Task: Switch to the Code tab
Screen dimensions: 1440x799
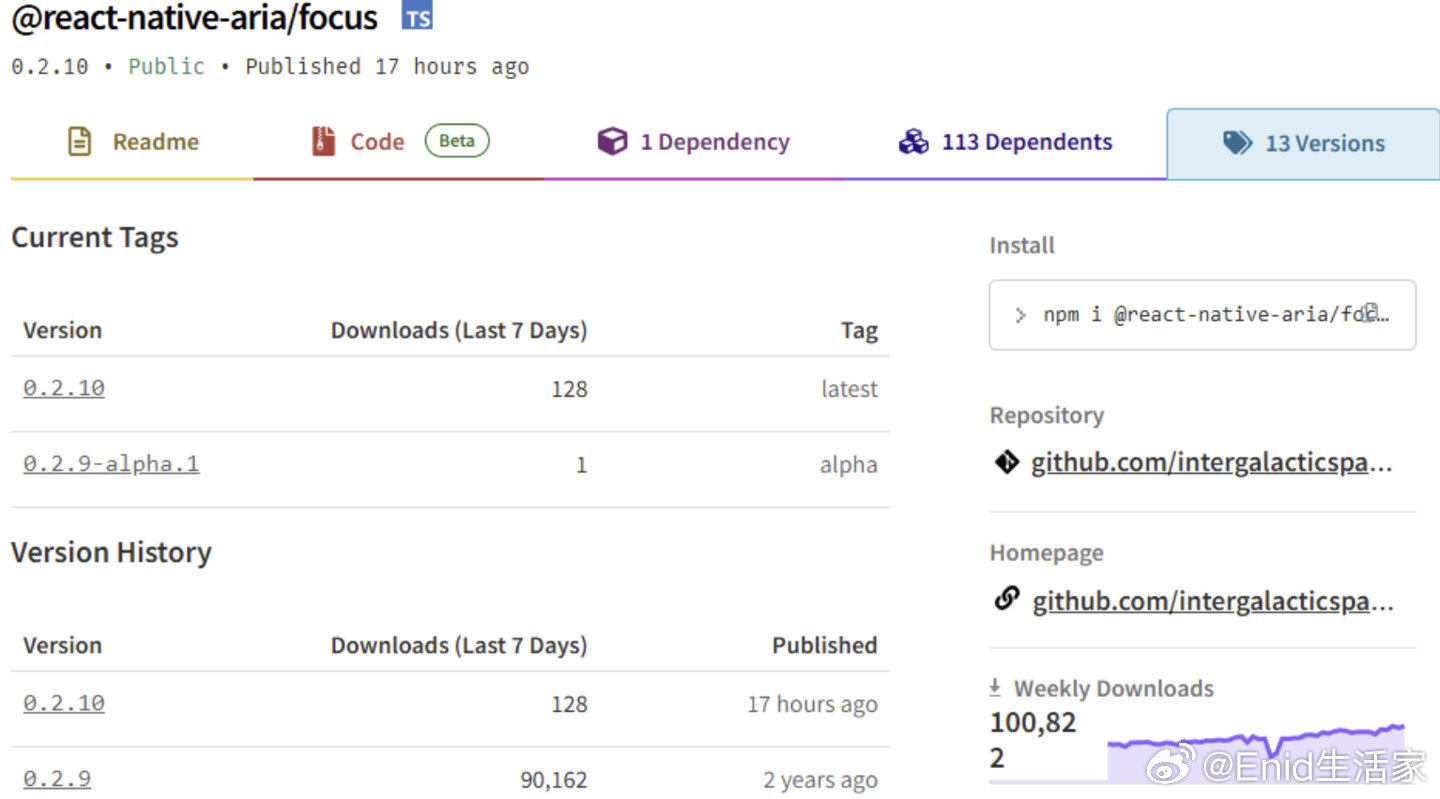Action: click(399, 142)
